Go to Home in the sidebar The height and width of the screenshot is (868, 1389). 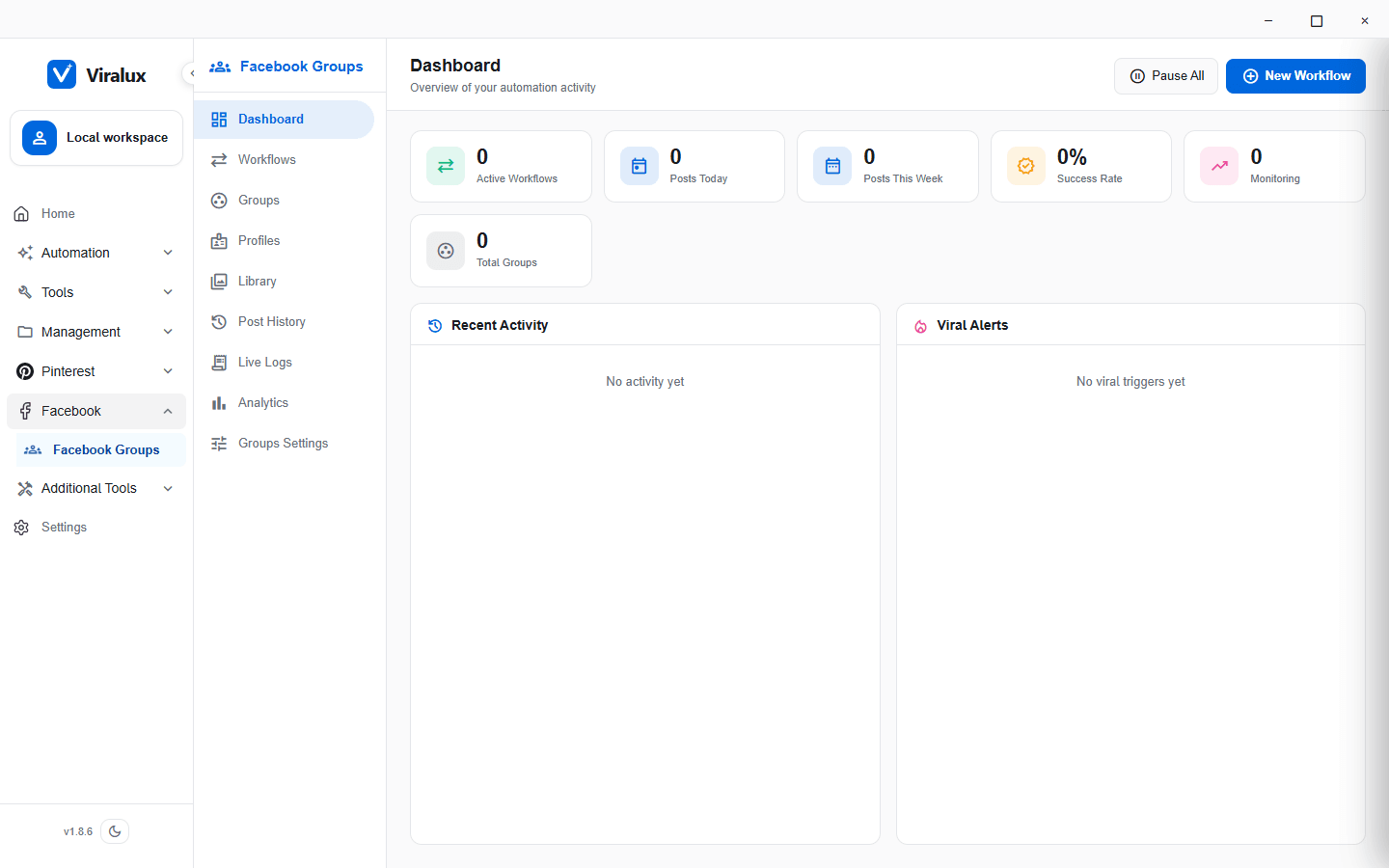96,214
